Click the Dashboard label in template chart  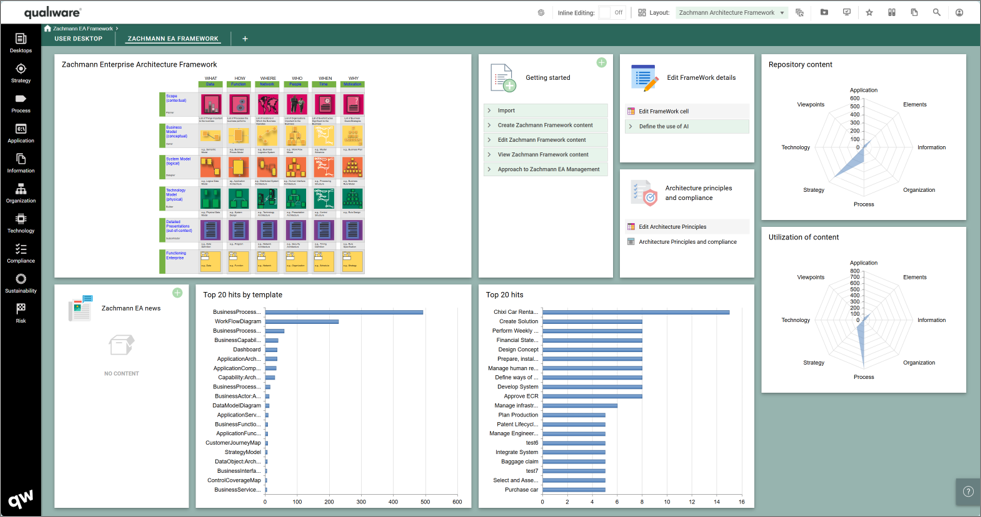247,350
